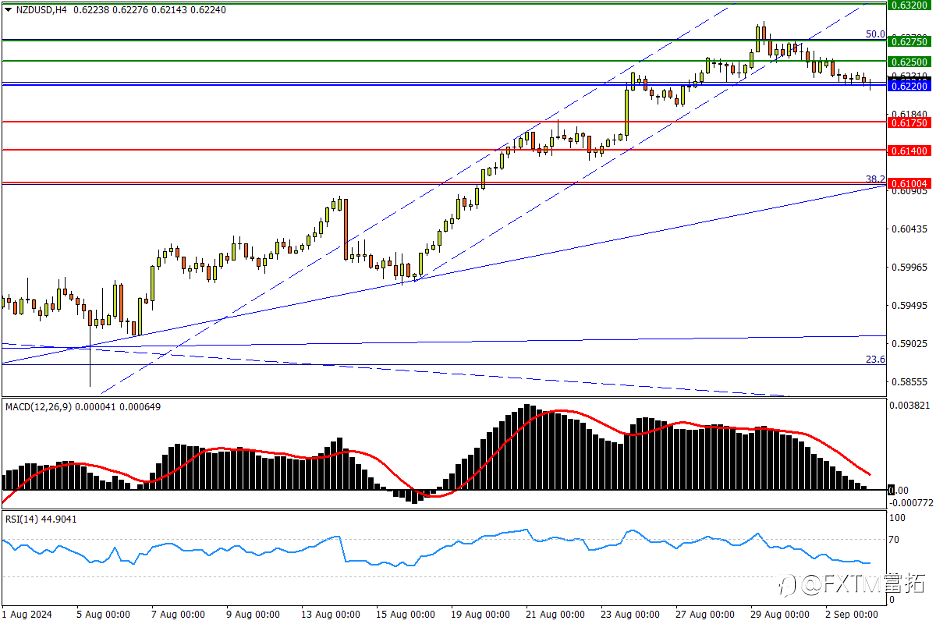Screen dimensions: 936x624
Task: Click the 9 Aug 00:00 date label
Action: click(x=253, y=614)
